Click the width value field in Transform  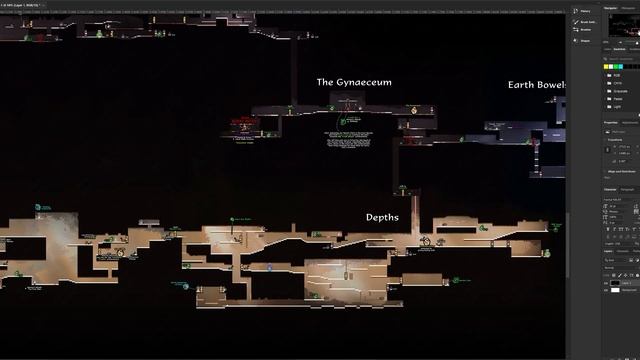tap(624, 147)
